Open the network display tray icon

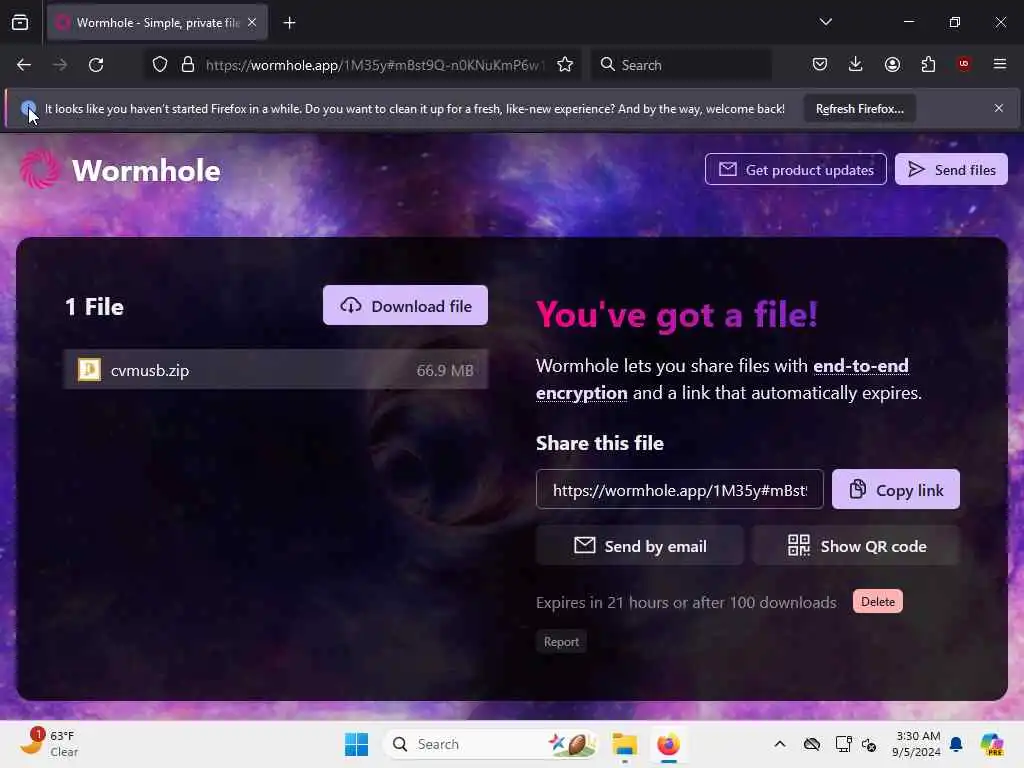click(x=843, y=744)
